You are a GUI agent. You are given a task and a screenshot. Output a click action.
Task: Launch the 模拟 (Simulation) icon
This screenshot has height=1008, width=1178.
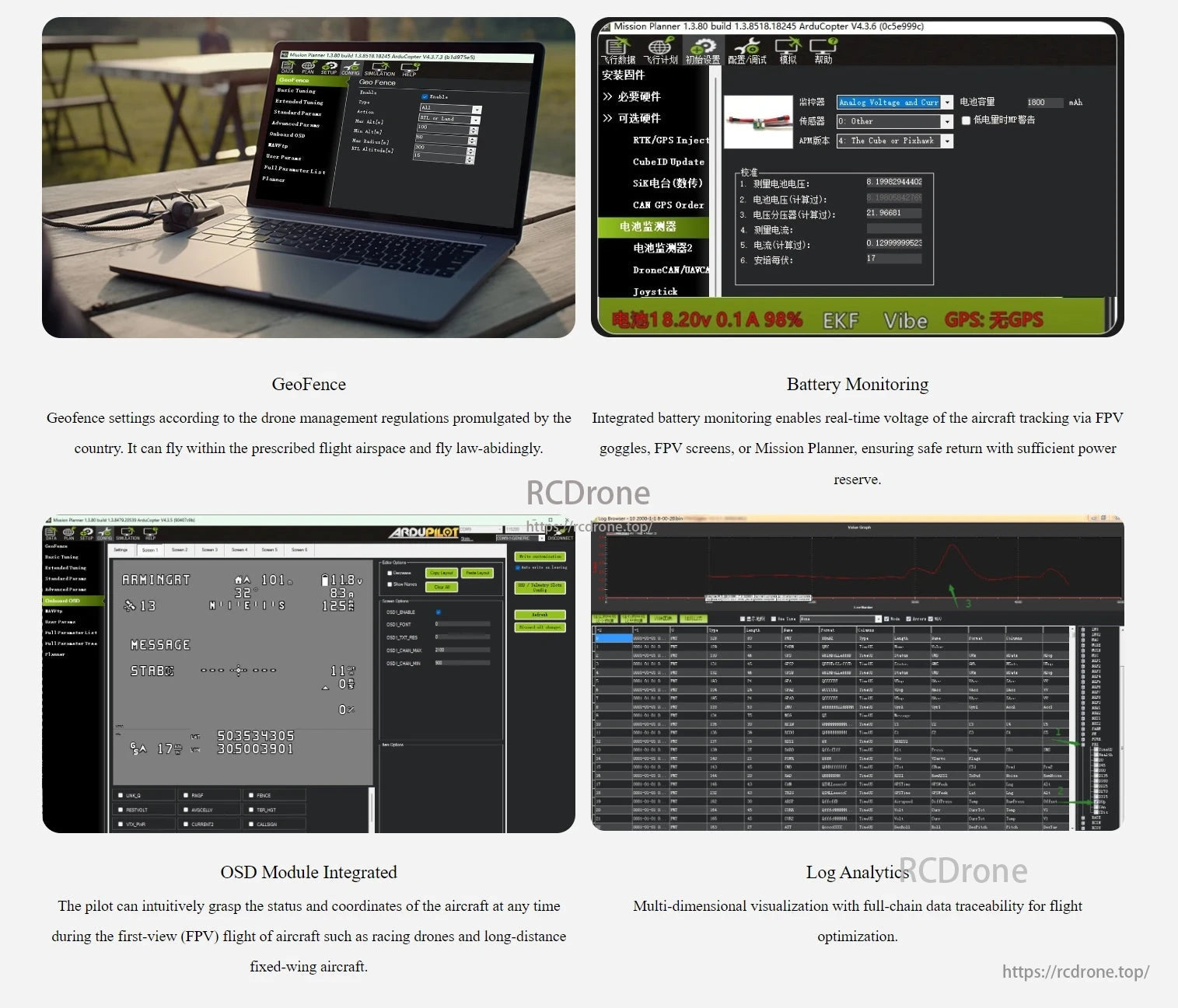[x=788, y=49]
